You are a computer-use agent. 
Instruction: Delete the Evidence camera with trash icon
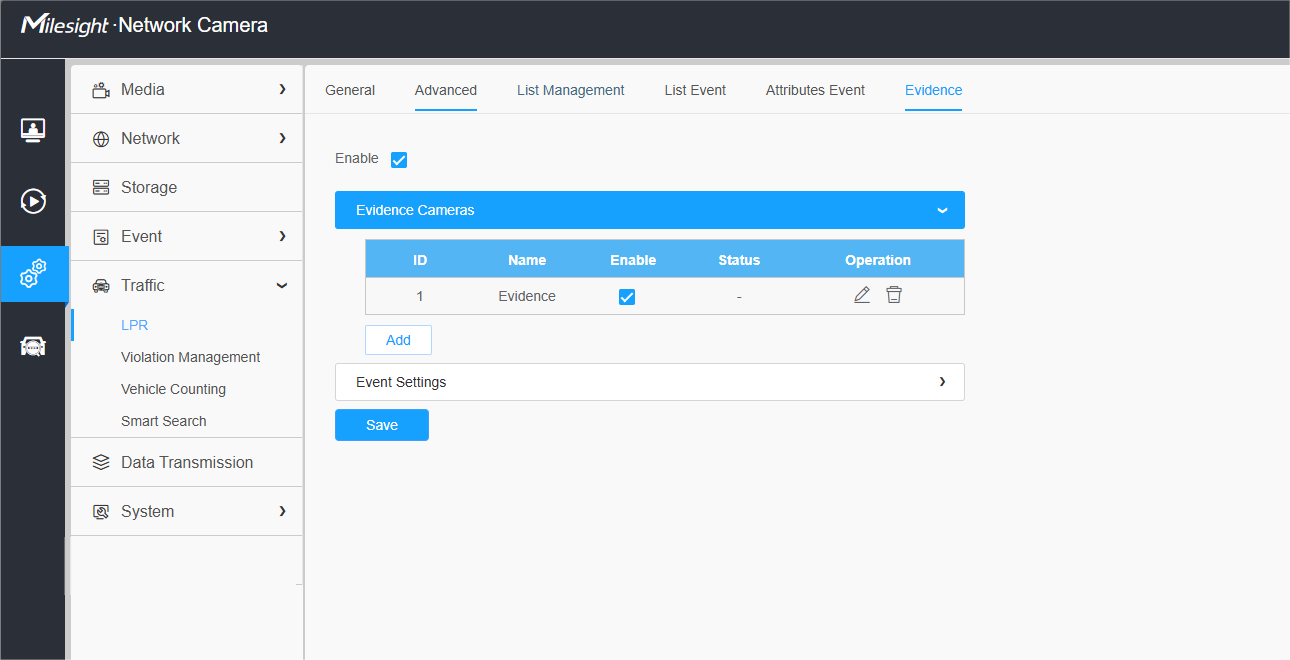pos(894,295)
